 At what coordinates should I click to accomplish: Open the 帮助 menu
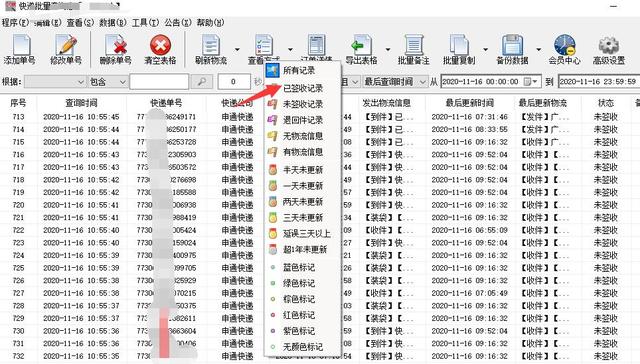coord(211,22)
